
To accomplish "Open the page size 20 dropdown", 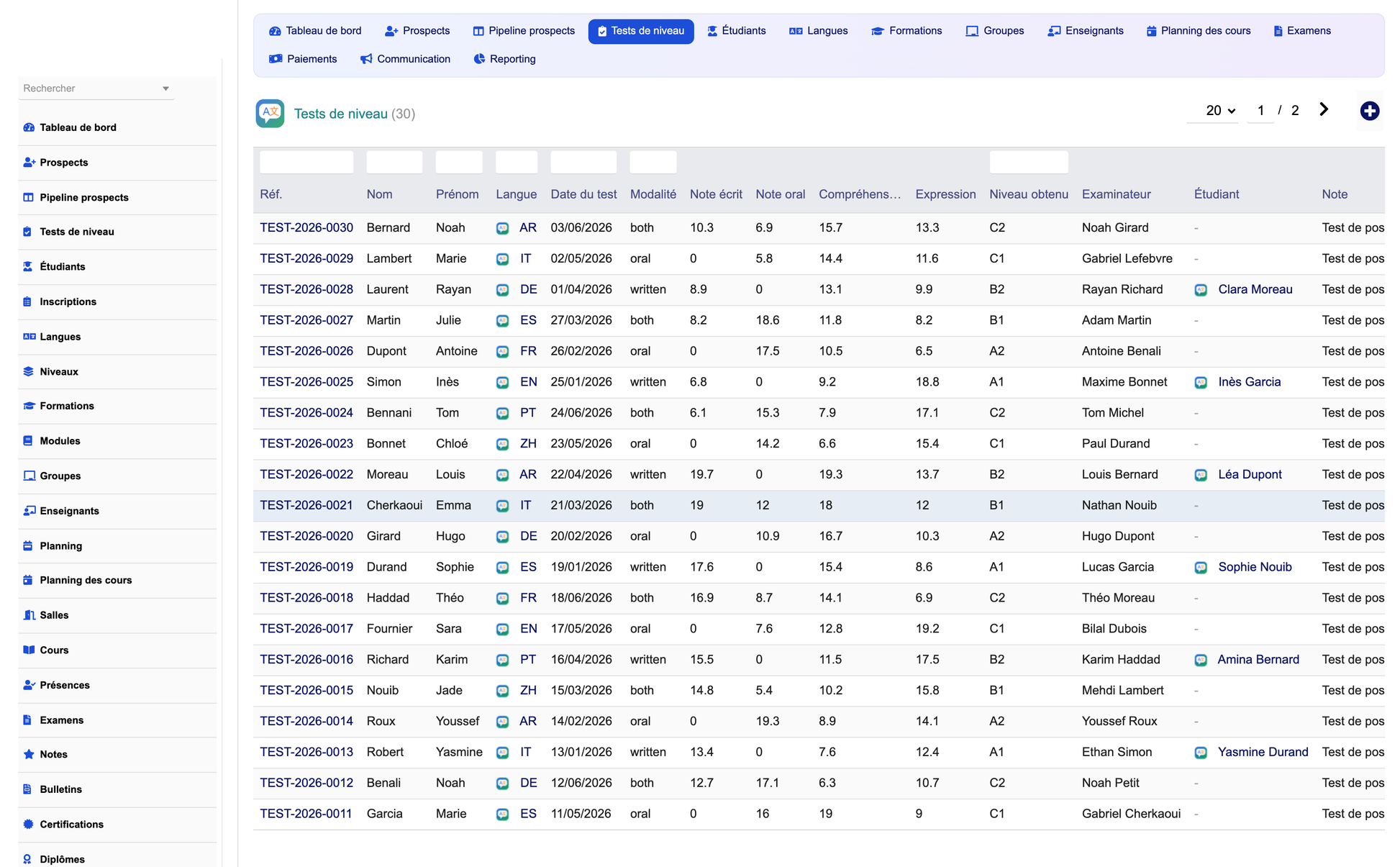I will click(x=1213, y=110).
